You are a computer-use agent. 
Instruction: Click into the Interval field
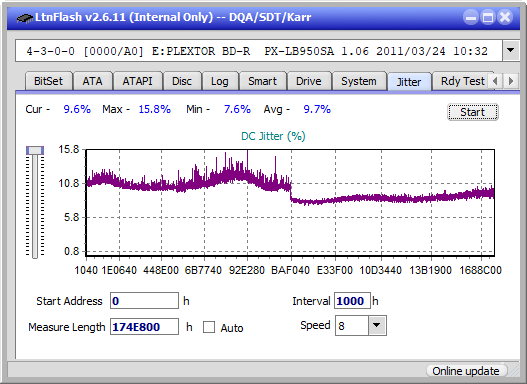point(352,301)
